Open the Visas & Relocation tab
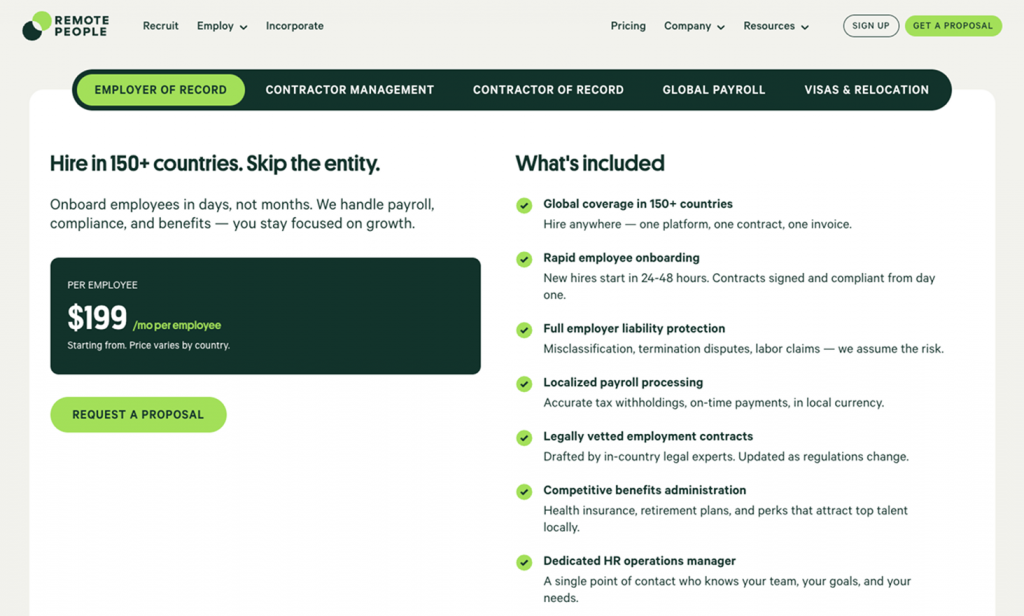Image resolution: width=1024 pixels, height=616 pixels. [x=866, y=90]
